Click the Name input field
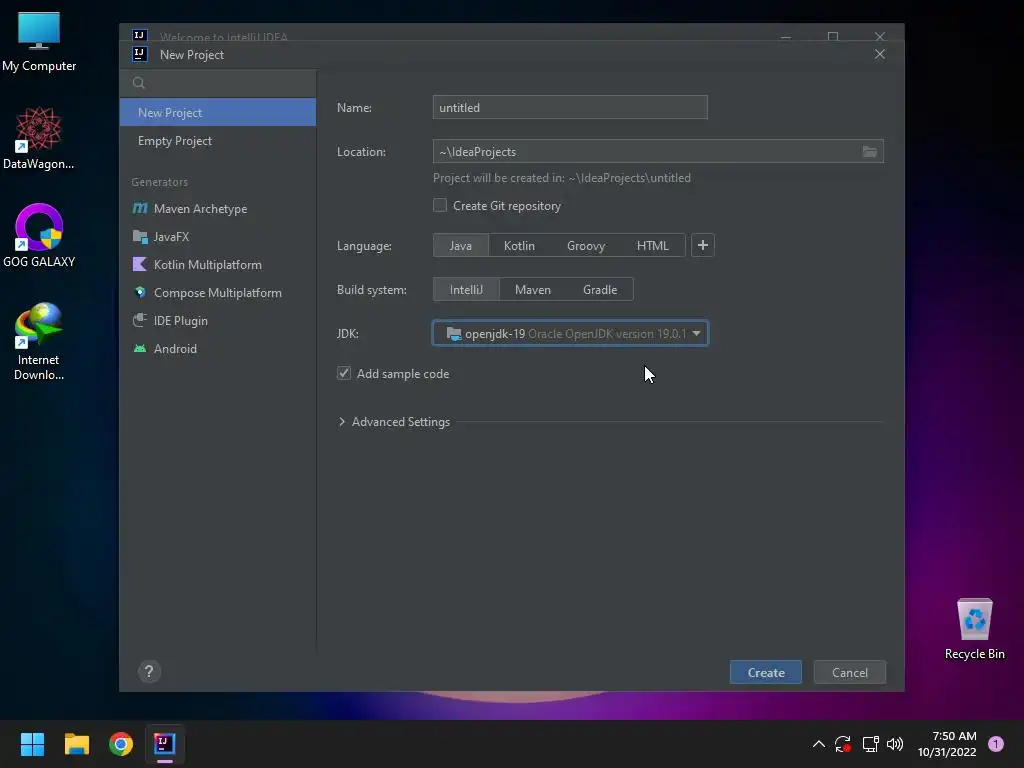1024x768 pixels. pos(570,107)
